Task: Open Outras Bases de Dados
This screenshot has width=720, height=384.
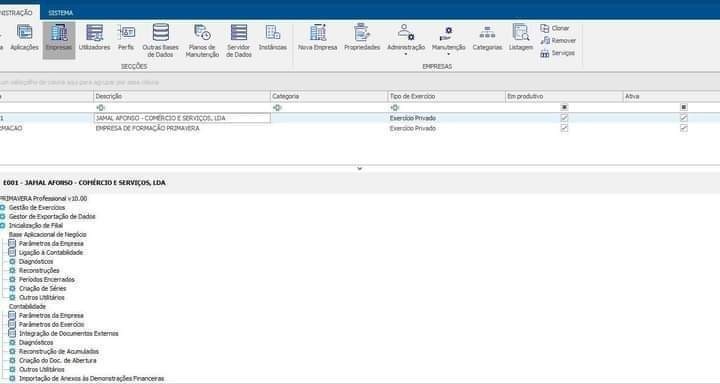Action: coord(161,40)
